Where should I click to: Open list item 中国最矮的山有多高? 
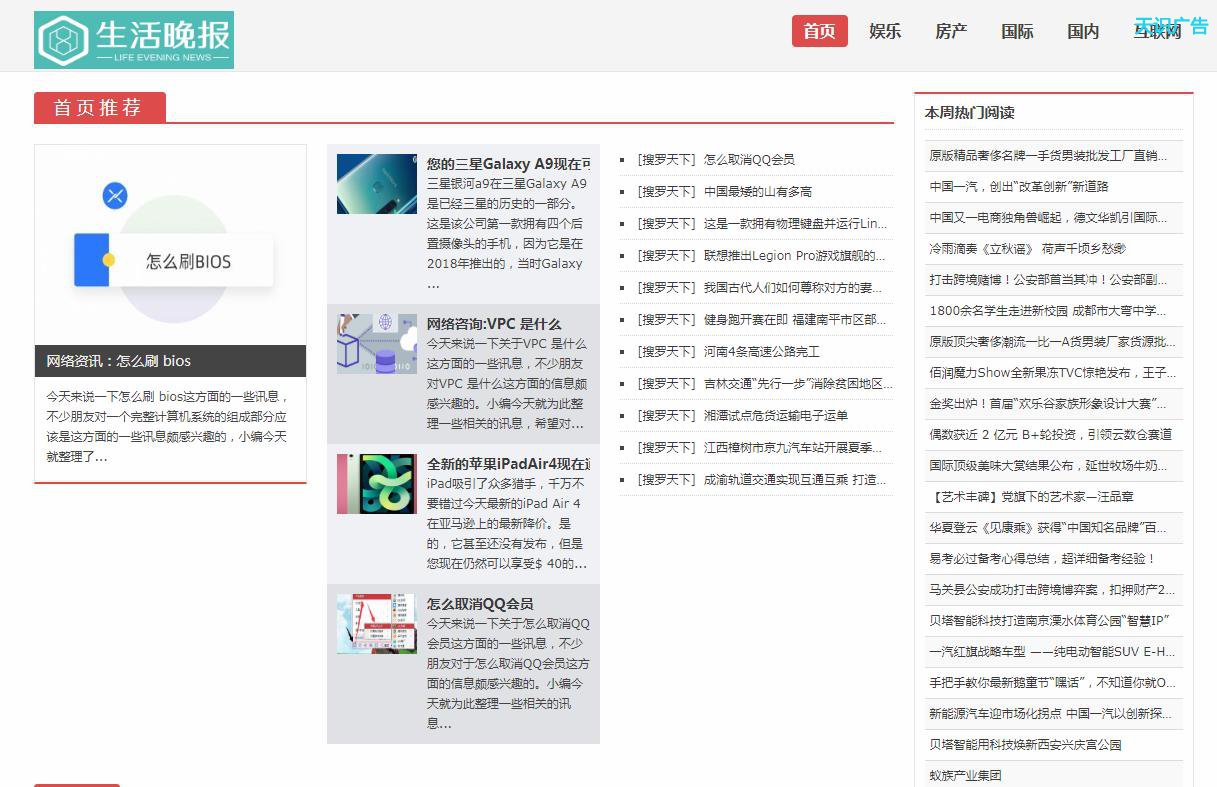(758, 191)
